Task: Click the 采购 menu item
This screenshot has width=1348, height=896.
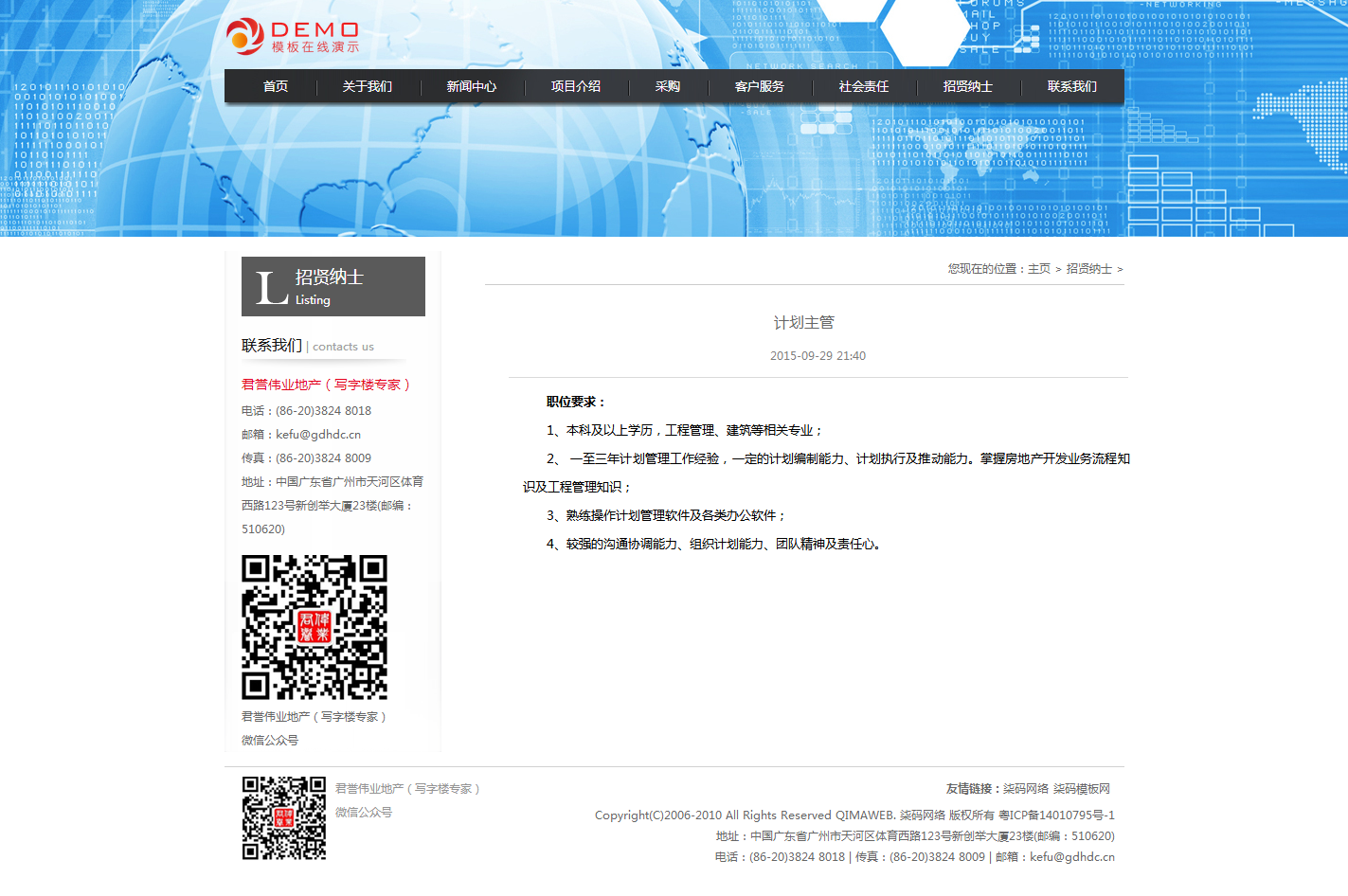Action: (667, 86)
